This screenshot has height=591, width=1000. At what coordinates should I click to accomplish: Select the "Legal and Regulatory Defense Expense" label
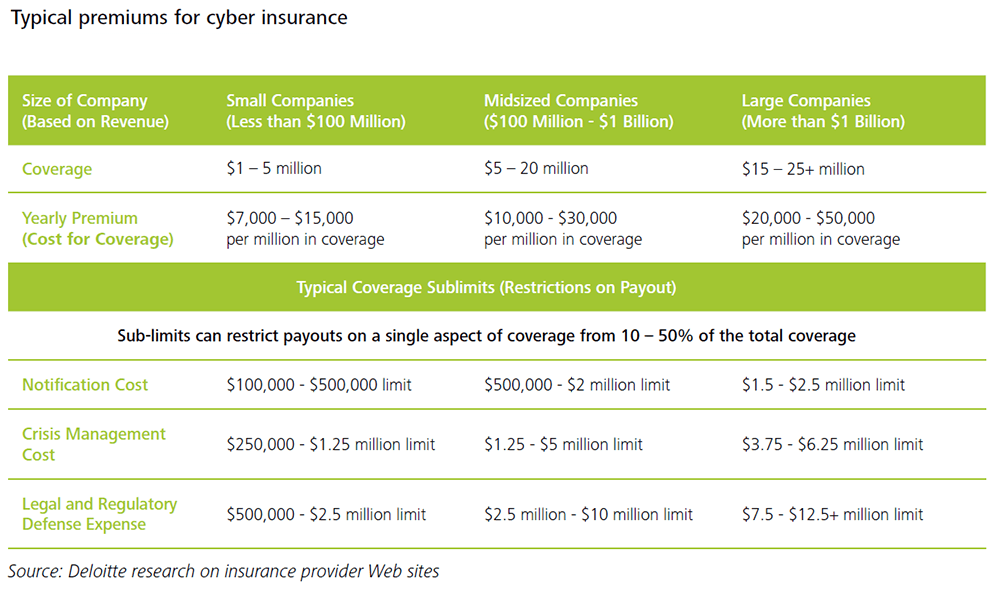click(99, 514)
